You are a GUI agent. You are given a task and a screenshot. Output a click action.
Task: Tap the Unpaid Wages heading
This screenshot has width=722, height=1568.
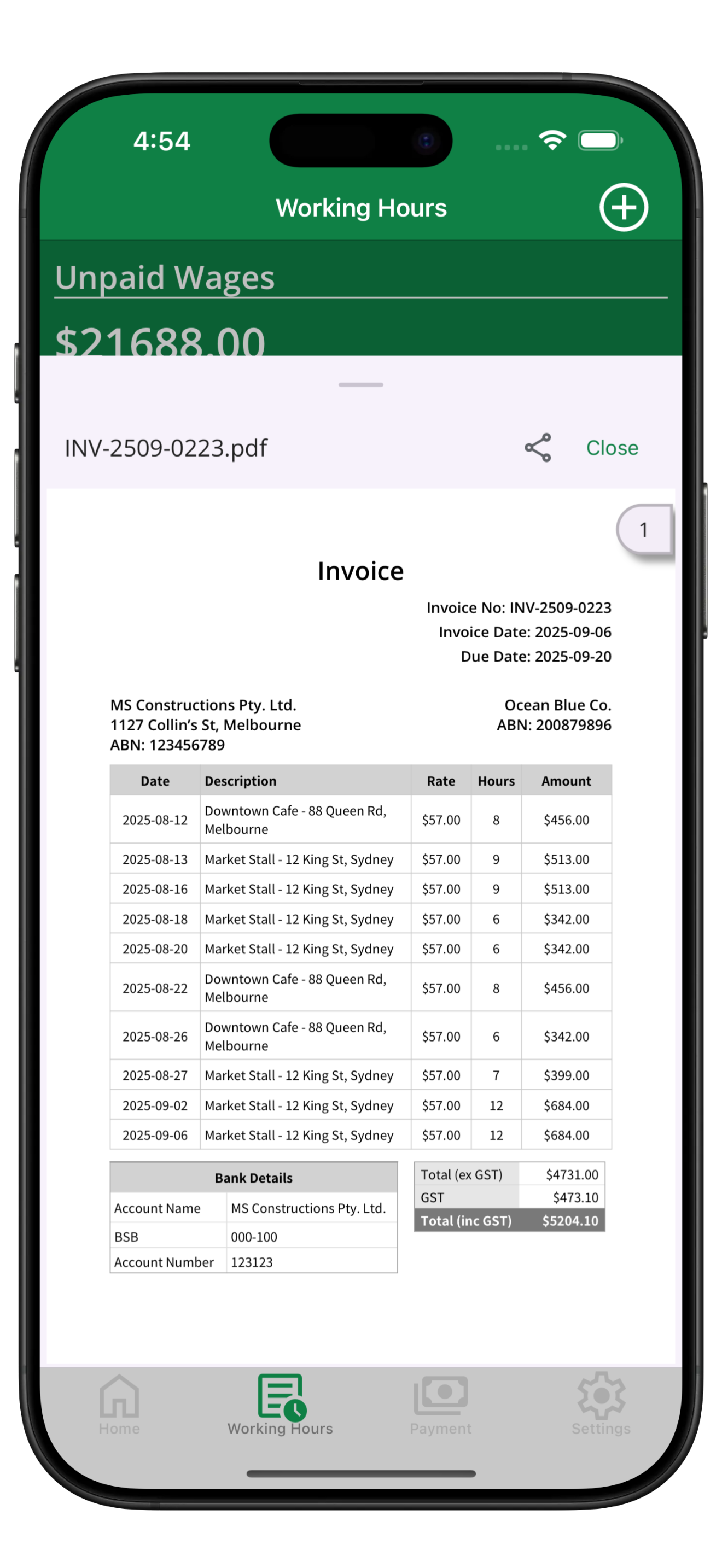tap(165, 278)
